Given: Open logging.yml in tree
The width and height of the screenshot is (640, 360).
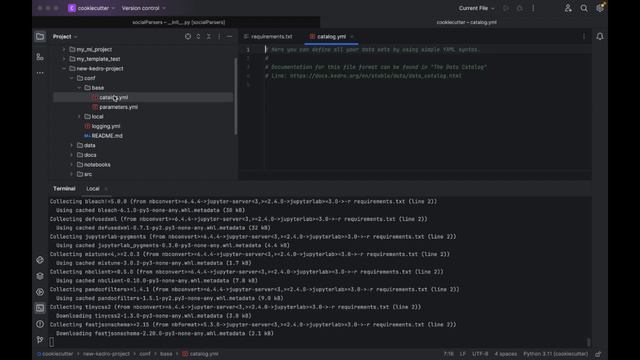Looking at the screenshot, I should [106, 126].
